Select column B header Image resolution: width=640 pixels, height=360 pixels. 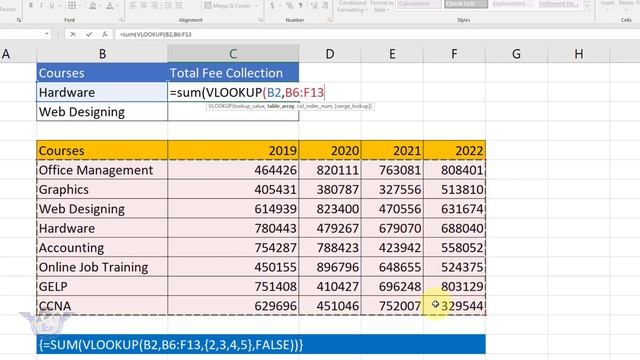(102, 53)
